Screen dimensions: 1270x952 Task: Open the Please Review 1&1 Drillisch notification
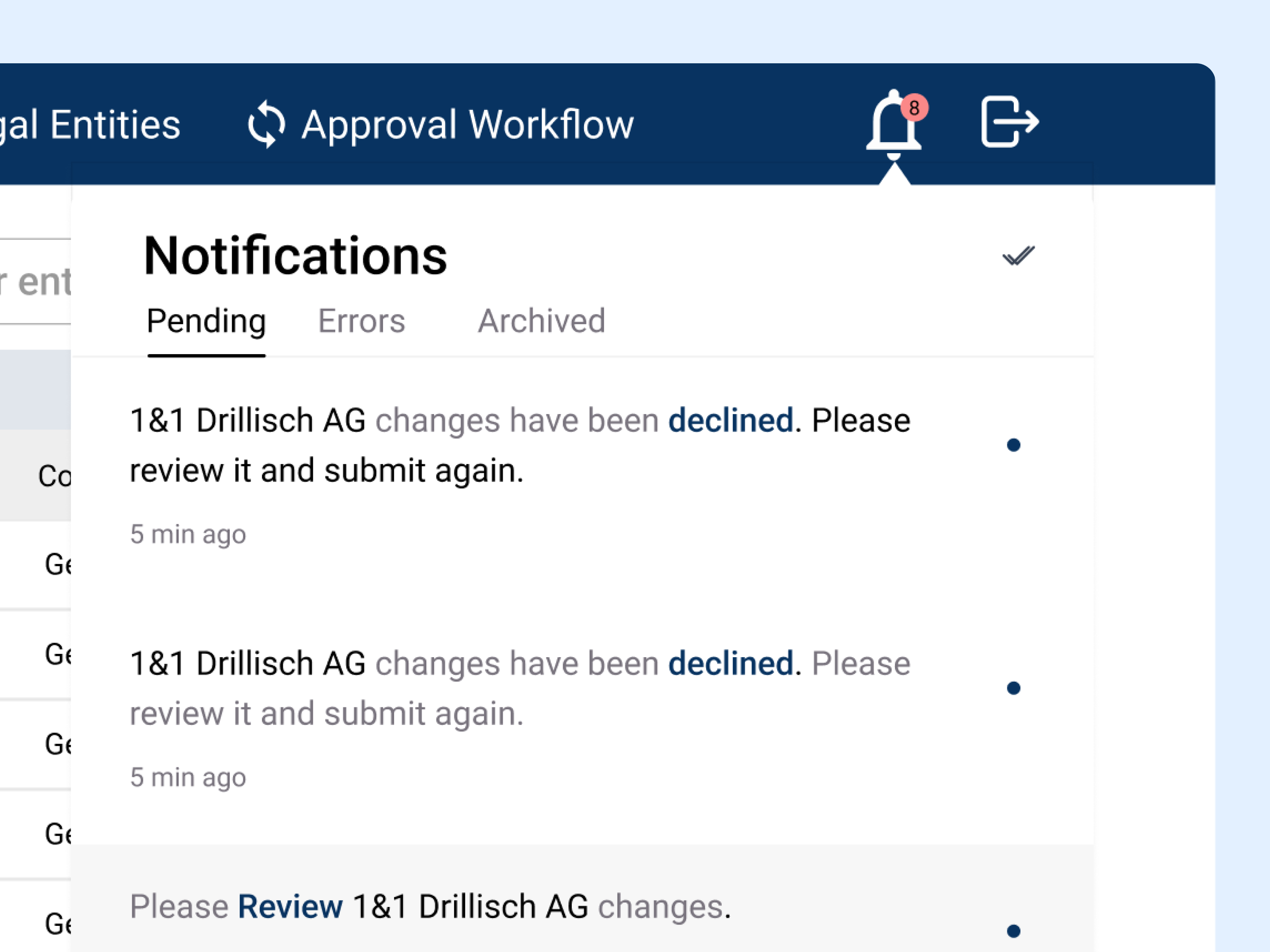pos(582,898)
